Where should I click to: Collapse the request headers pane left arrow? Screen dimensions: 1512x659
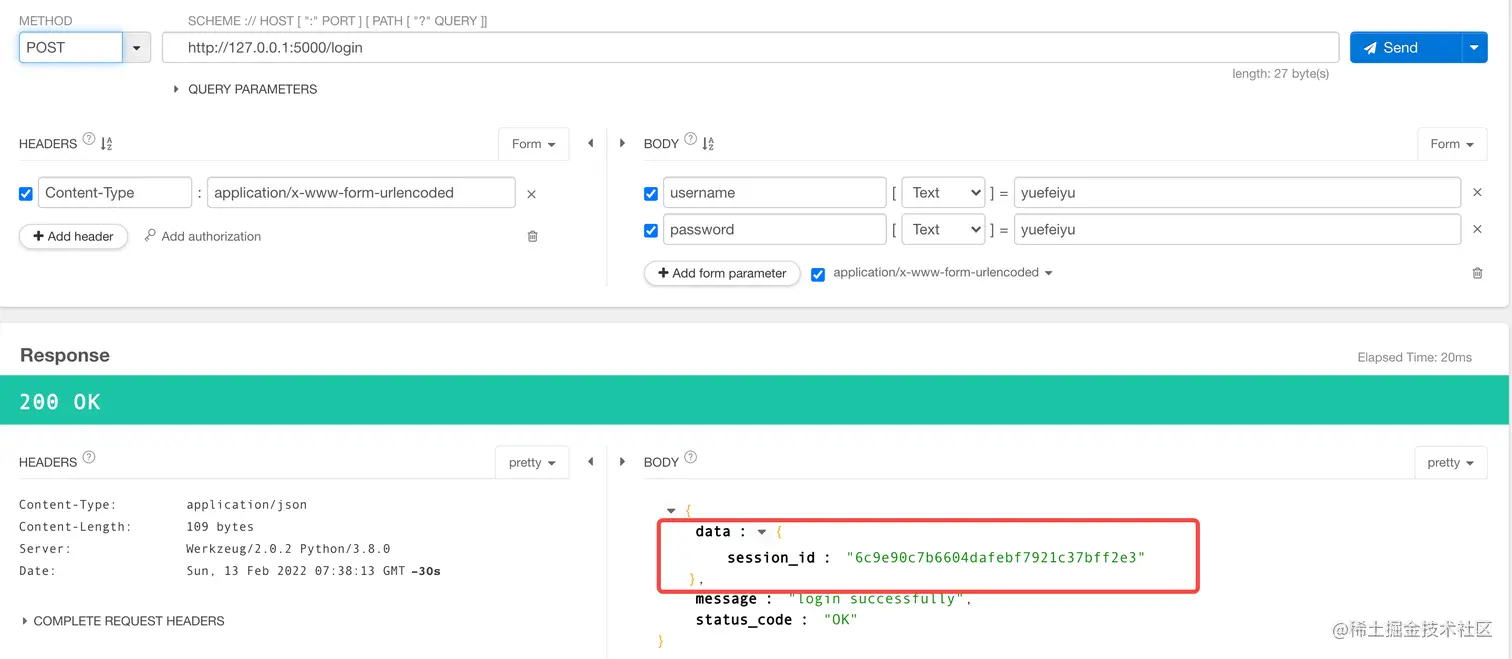[590, 143]
